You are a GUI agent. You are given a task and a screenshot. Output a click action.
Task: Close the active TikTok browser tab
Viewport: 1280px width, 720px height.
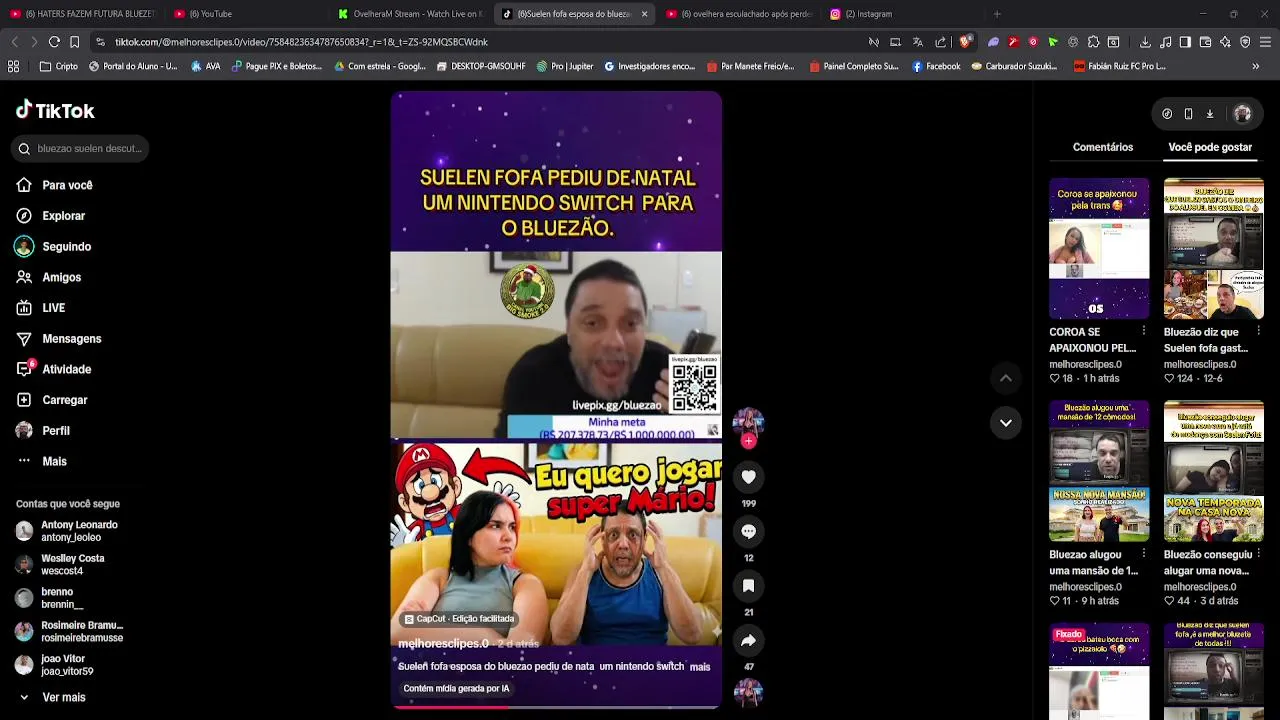pyautogui.click(x=644, y=14)
